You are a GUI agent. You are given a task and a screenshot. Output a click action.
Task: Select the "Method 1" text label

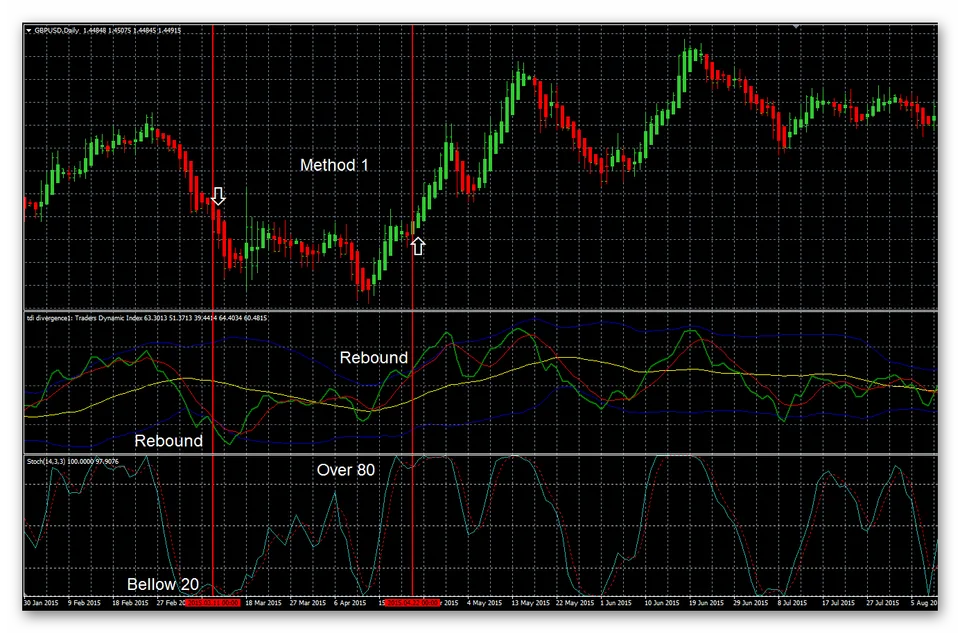click(334, 165)
